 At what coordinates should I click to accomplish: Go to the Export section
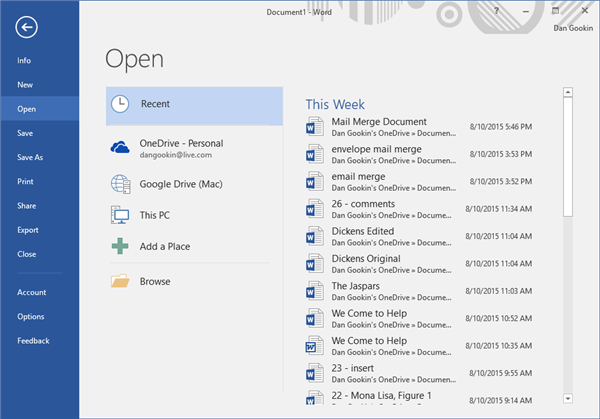pos(28,230)
